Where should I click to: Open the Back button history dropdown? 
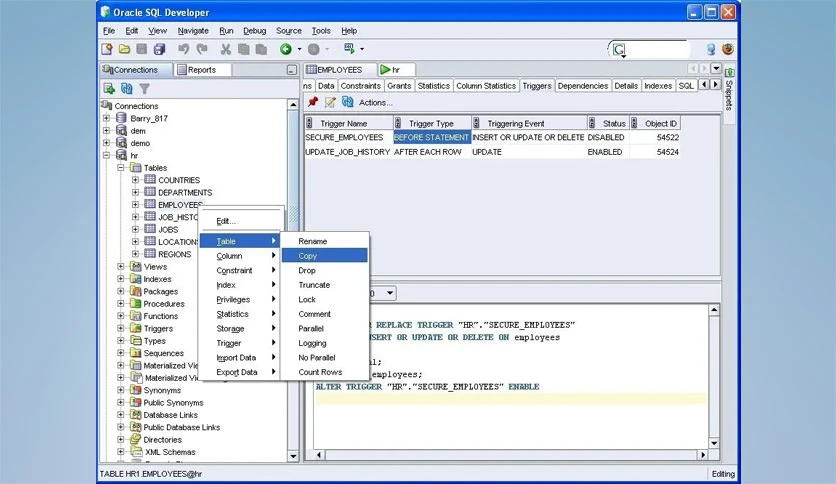pos(299,49)
